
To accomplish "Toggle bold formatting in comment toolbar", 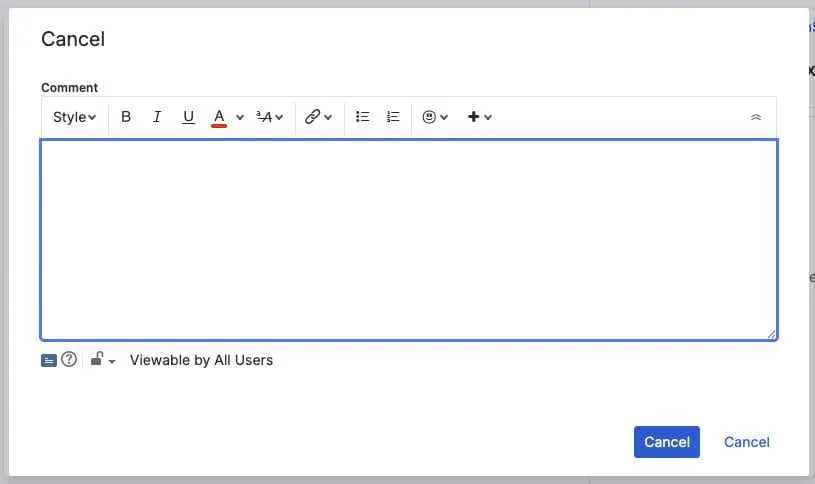I will pyautogui.click(x=126, y=117).
